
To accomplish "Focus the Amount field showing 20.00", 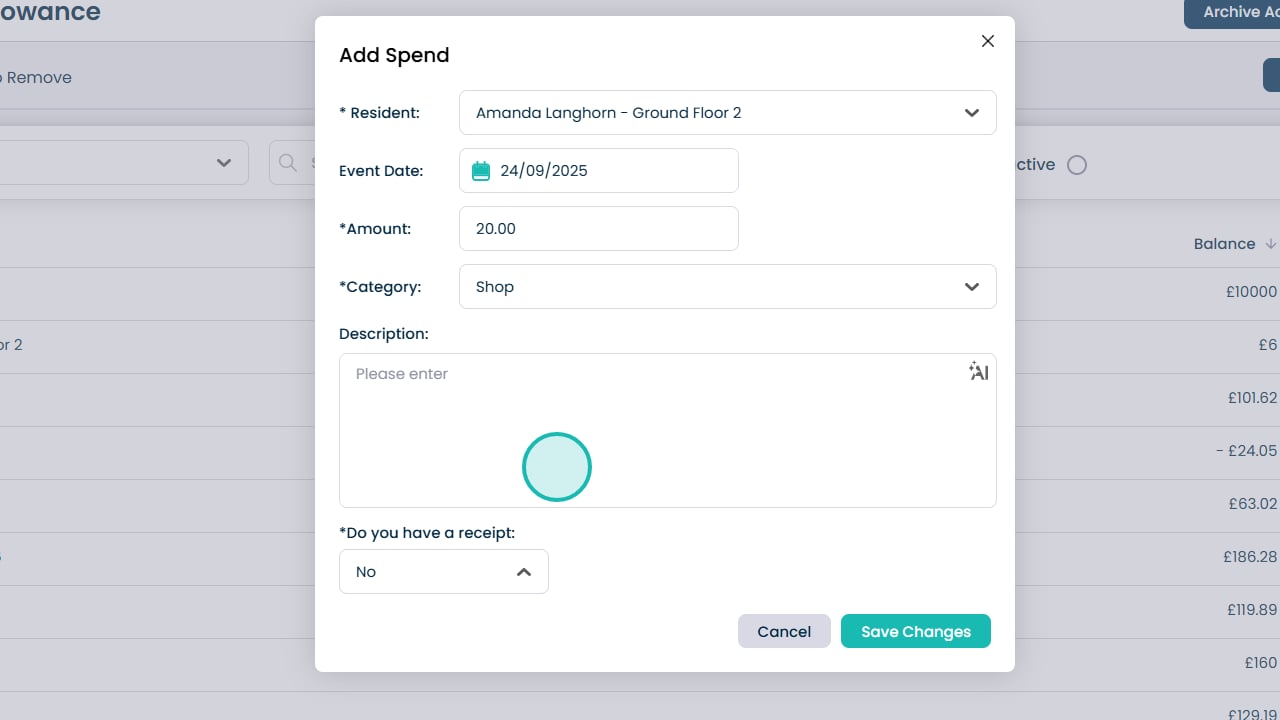I will coord(598,229).
